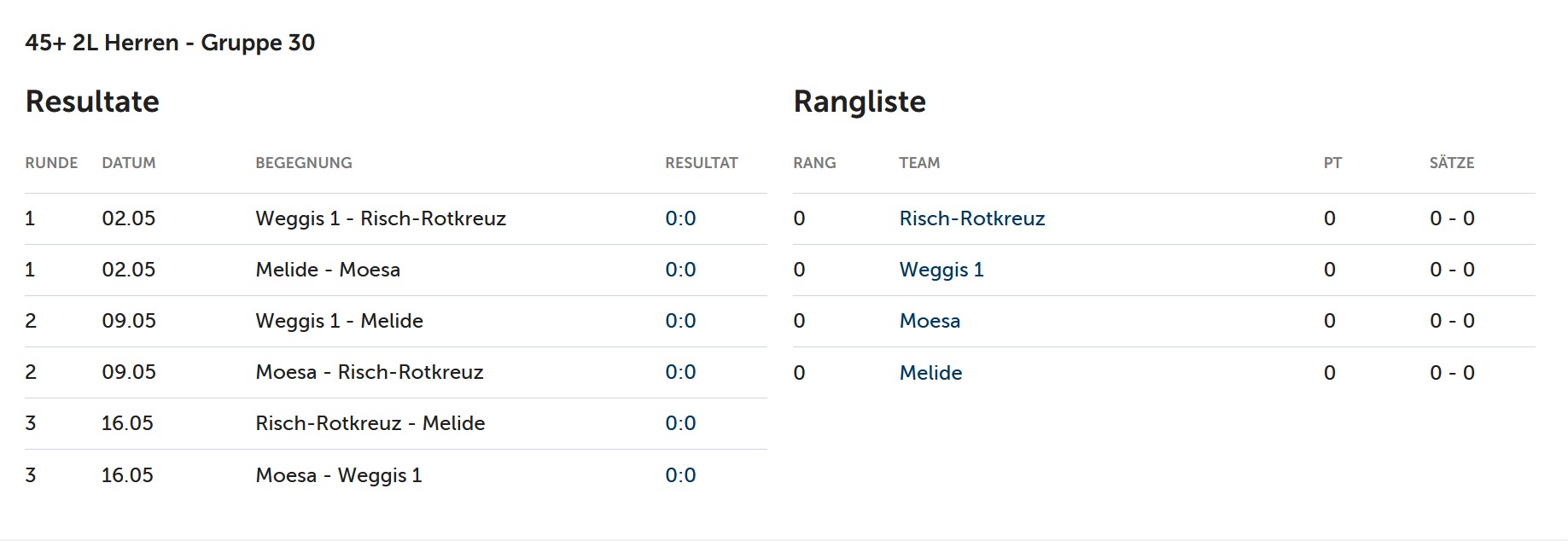
Task: Open the Weggis 1 - Melide 0:0 result
Action: [680, 321]
